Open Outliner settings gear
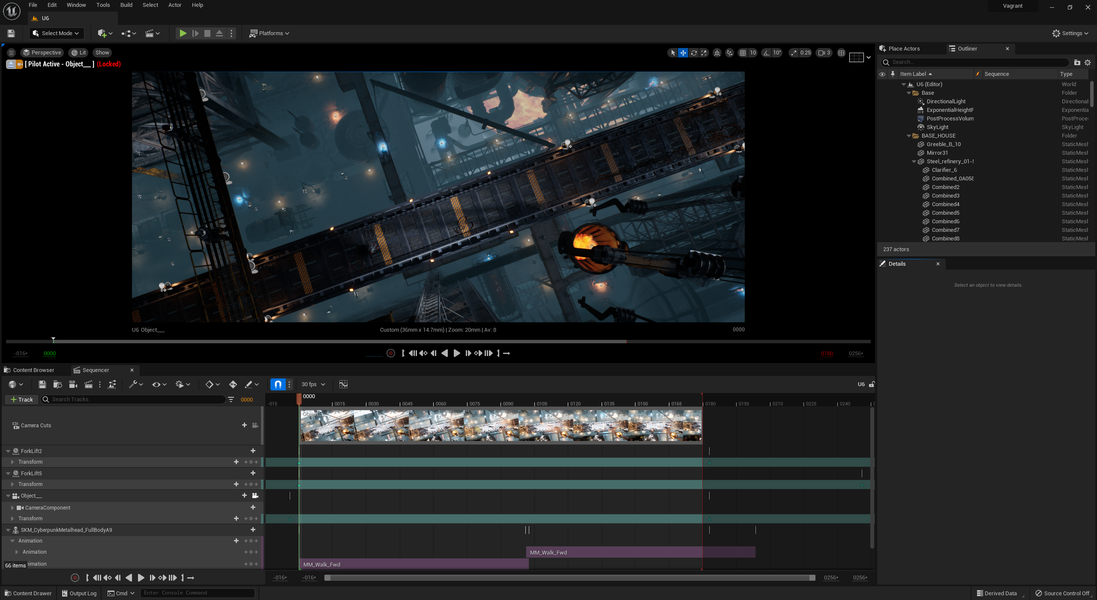 (x=1087, y=62)
